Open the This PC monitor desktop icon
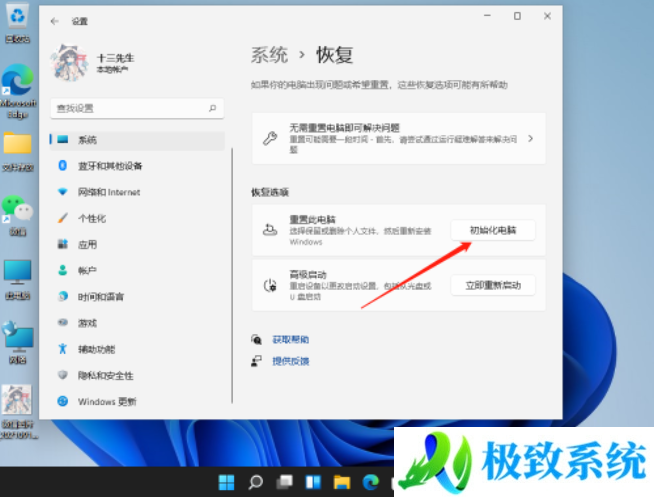Viewport: 654px width, 497px height. click(x=18, y=279)
